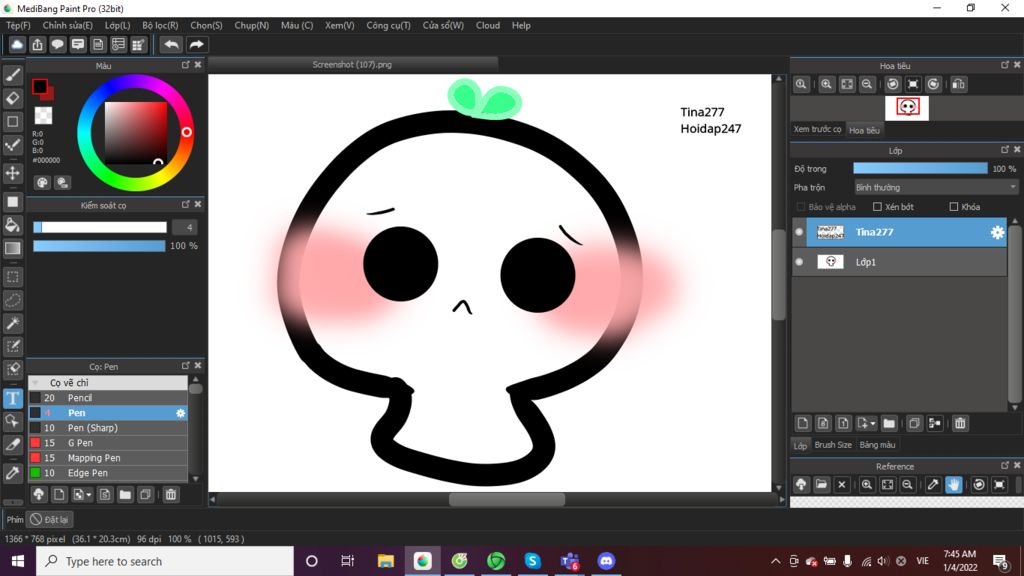Viewport: 1024px width, 576px height.
Task: Open Skype from the taskbar
Action: (x=532, y=561)
